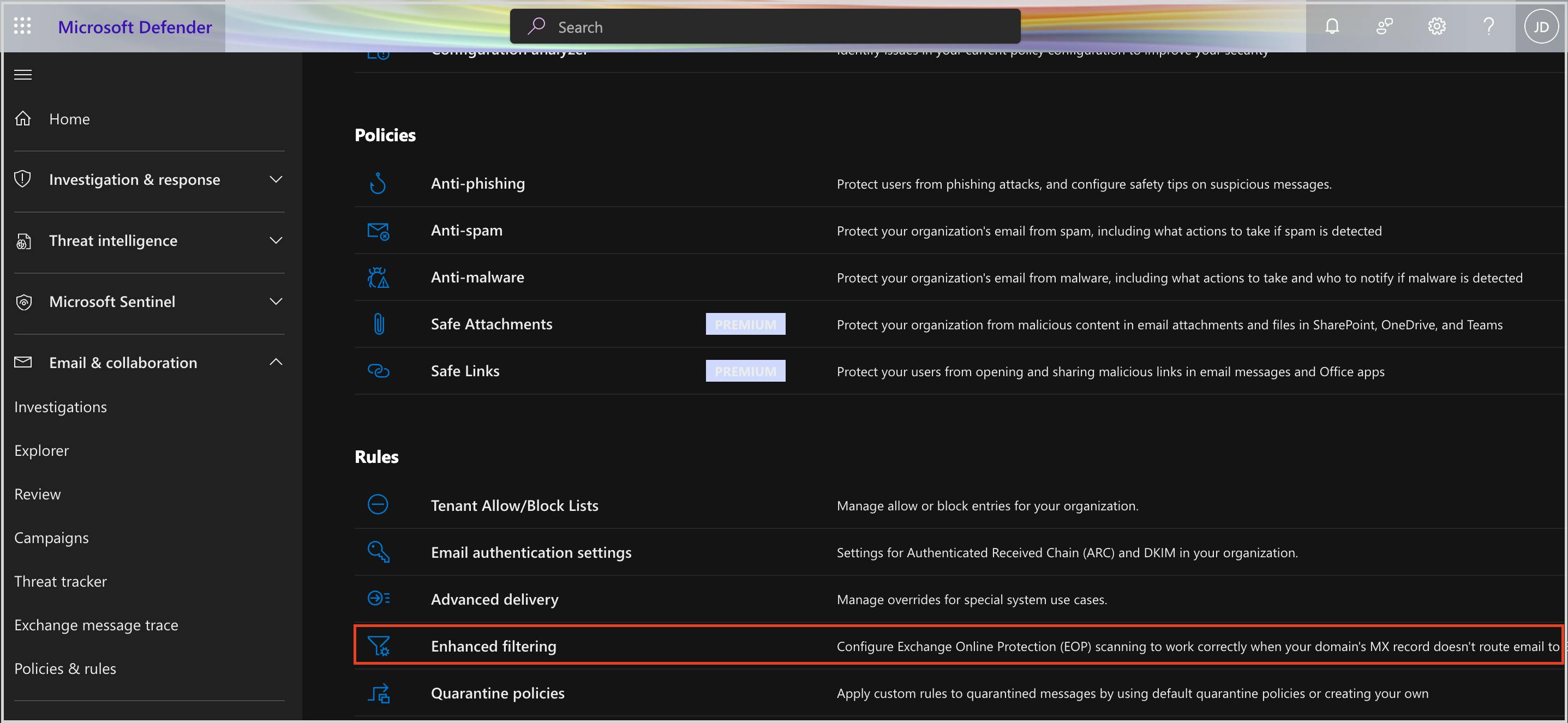Click the Quarantine policies icon
1568x723 pixels.
[379, 693]
